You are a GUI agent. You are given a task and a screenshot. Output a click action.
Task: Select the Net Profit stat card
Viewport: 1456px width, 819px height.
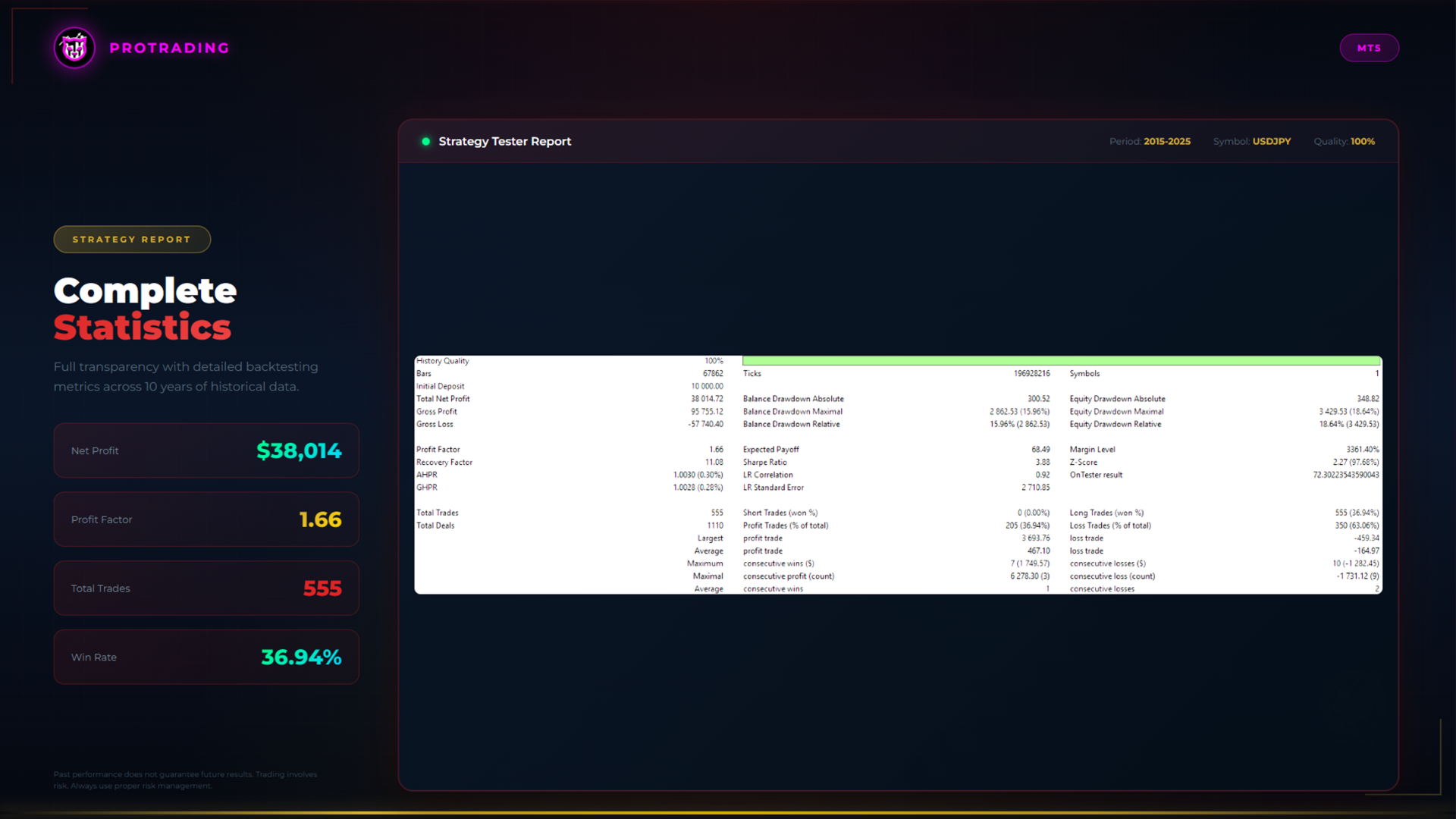206,450
